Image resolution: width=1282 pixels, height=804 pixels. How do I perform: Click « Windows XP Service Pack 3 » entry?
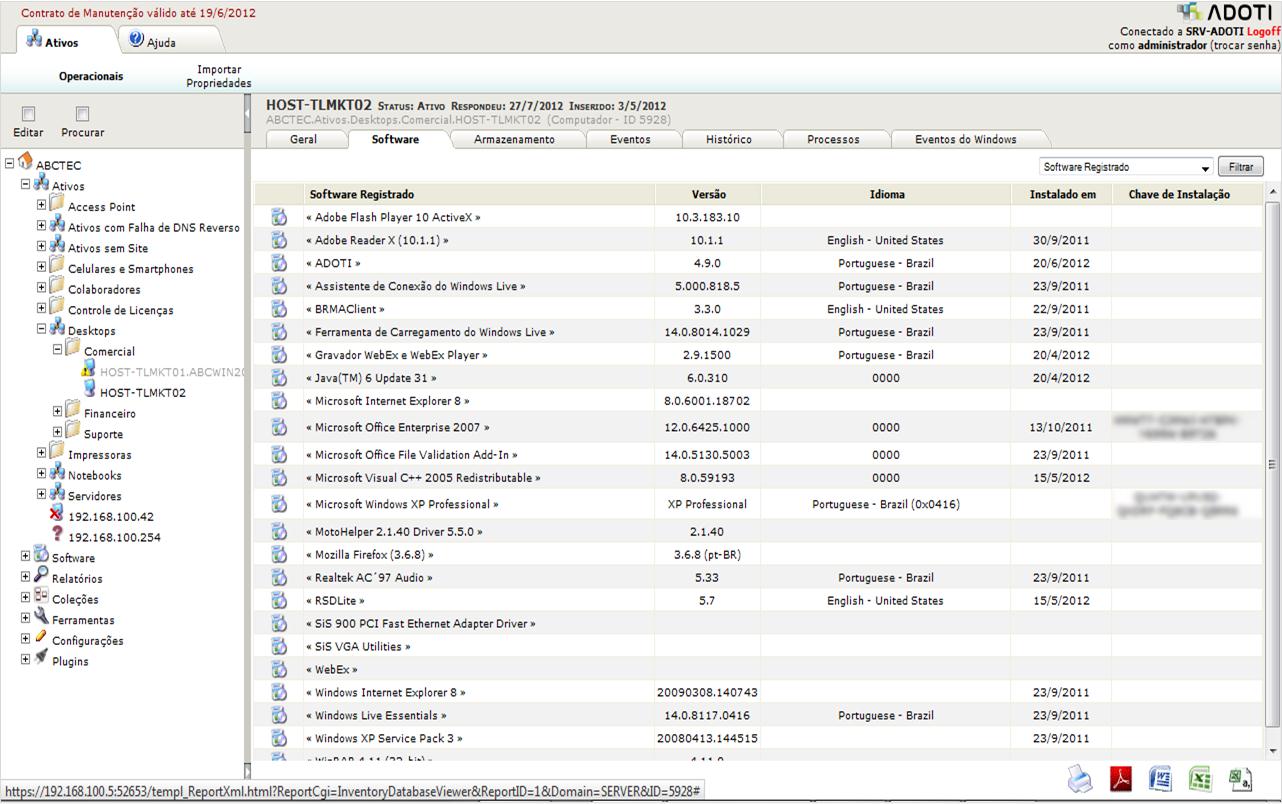click(x=384, y=739)
